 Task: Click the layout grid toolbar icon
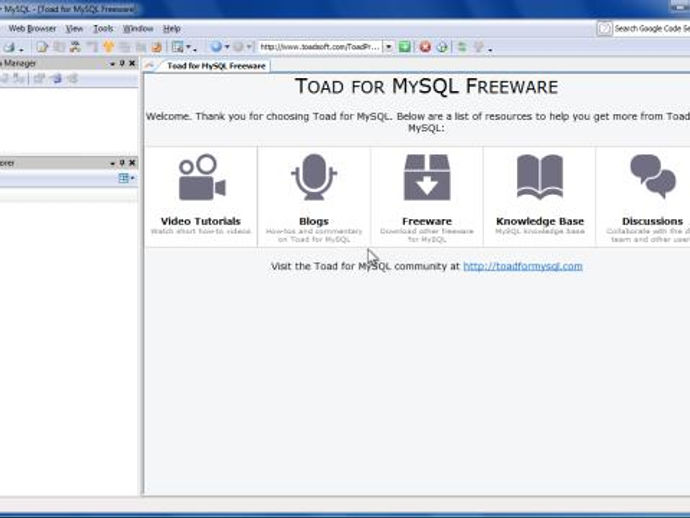(178, 47)
